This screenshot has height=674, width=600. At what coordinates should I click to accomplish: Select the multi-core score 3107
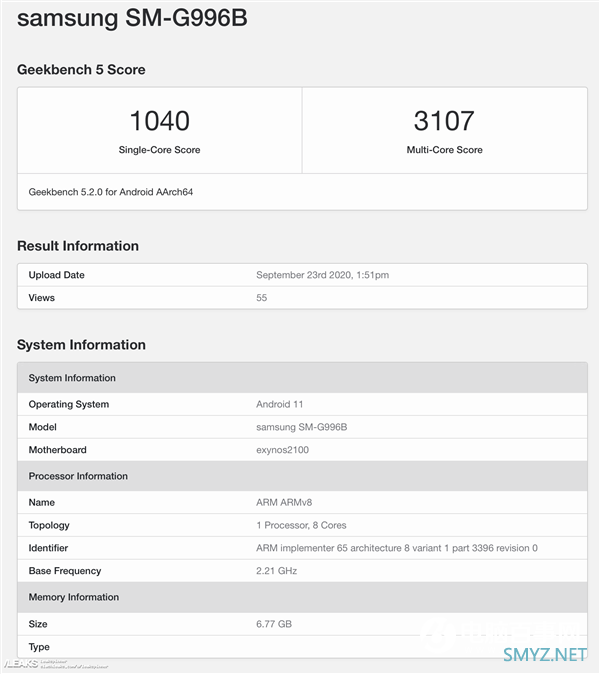(444, 120)
